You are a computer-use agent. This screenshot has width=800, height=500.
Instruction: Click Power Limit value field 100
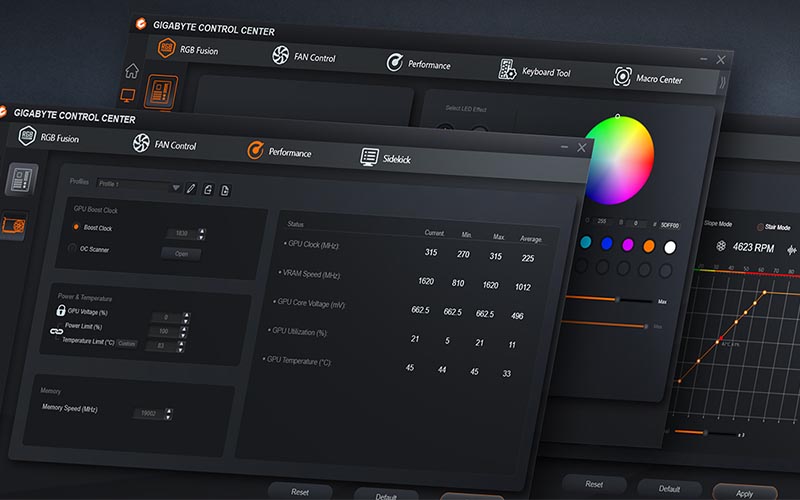pos(164,331)
